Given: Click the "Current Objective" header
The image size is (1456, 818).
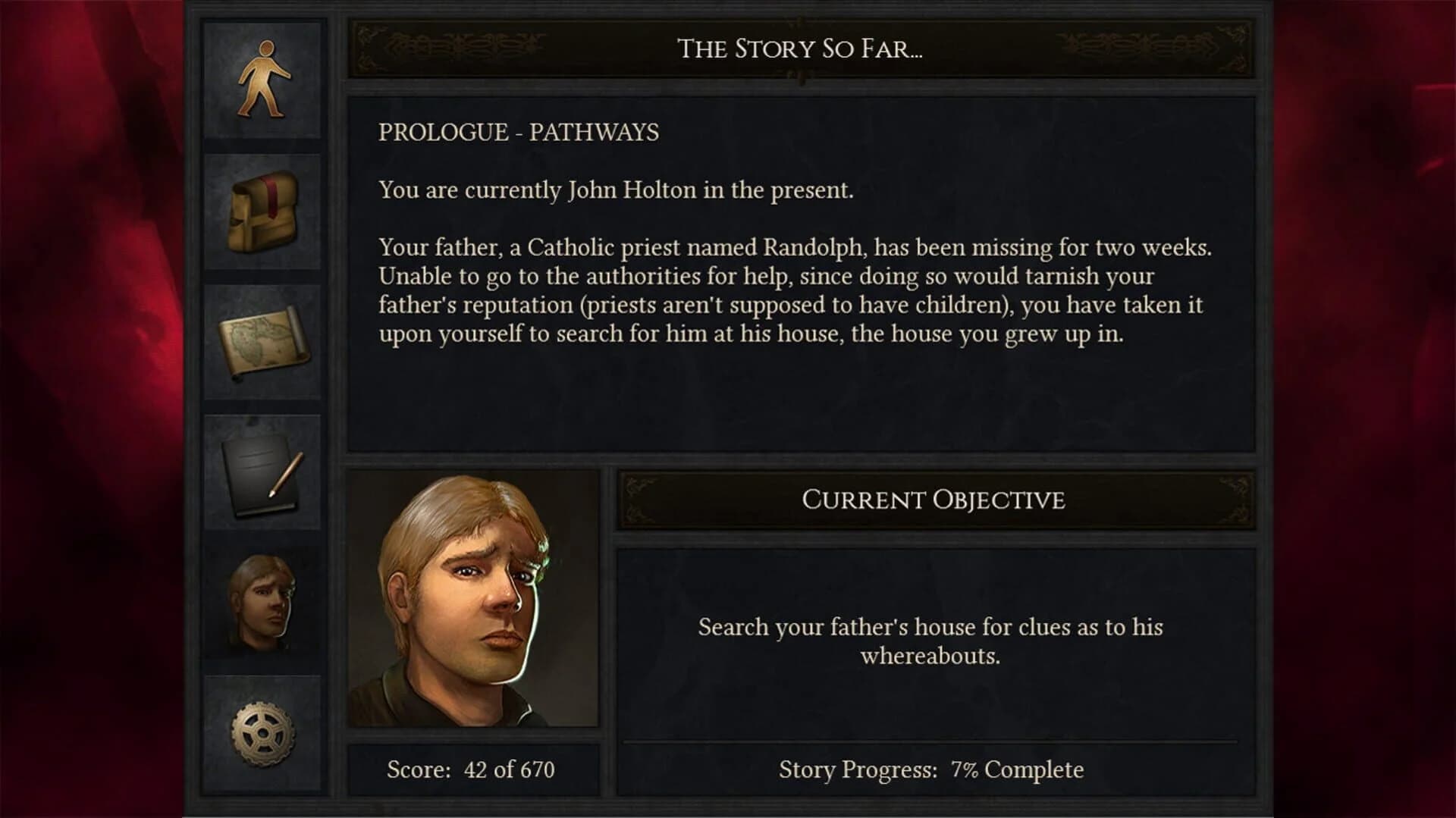Looking at the screenshot, I should pos(934,500).
